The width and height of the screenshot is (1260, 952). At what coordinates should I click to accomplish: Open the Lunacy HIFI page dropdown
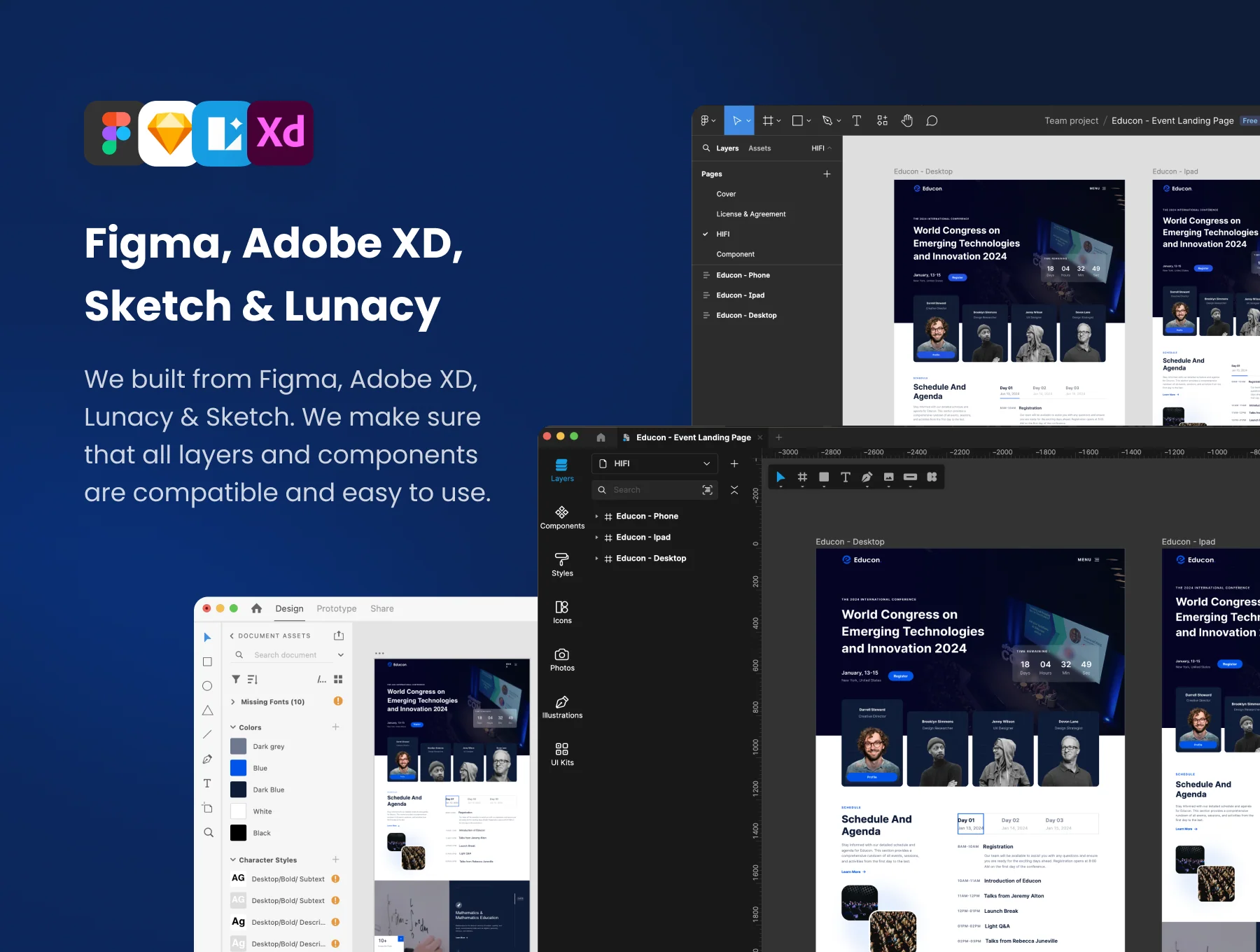point(655,463)
